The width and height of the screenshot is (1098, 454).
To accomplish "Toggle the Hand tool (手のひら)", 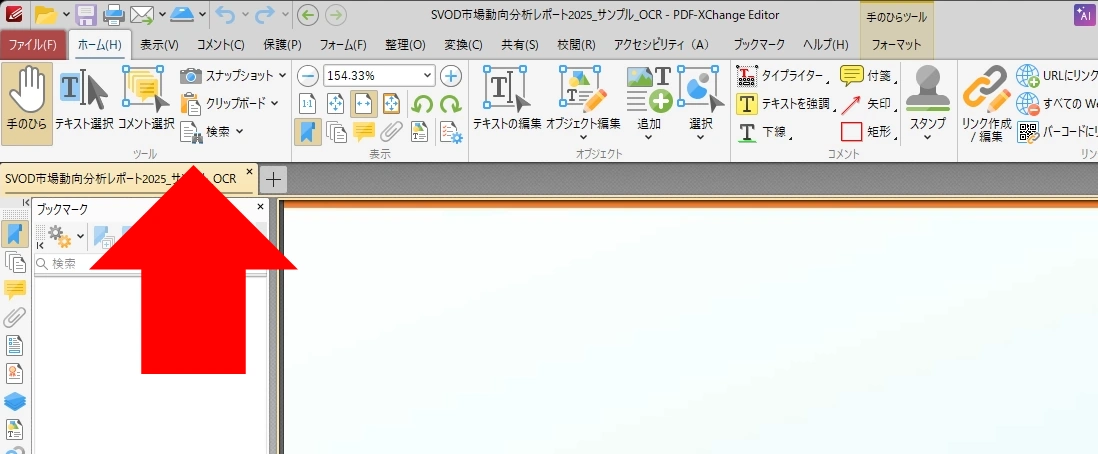I will tap(27, 102).
